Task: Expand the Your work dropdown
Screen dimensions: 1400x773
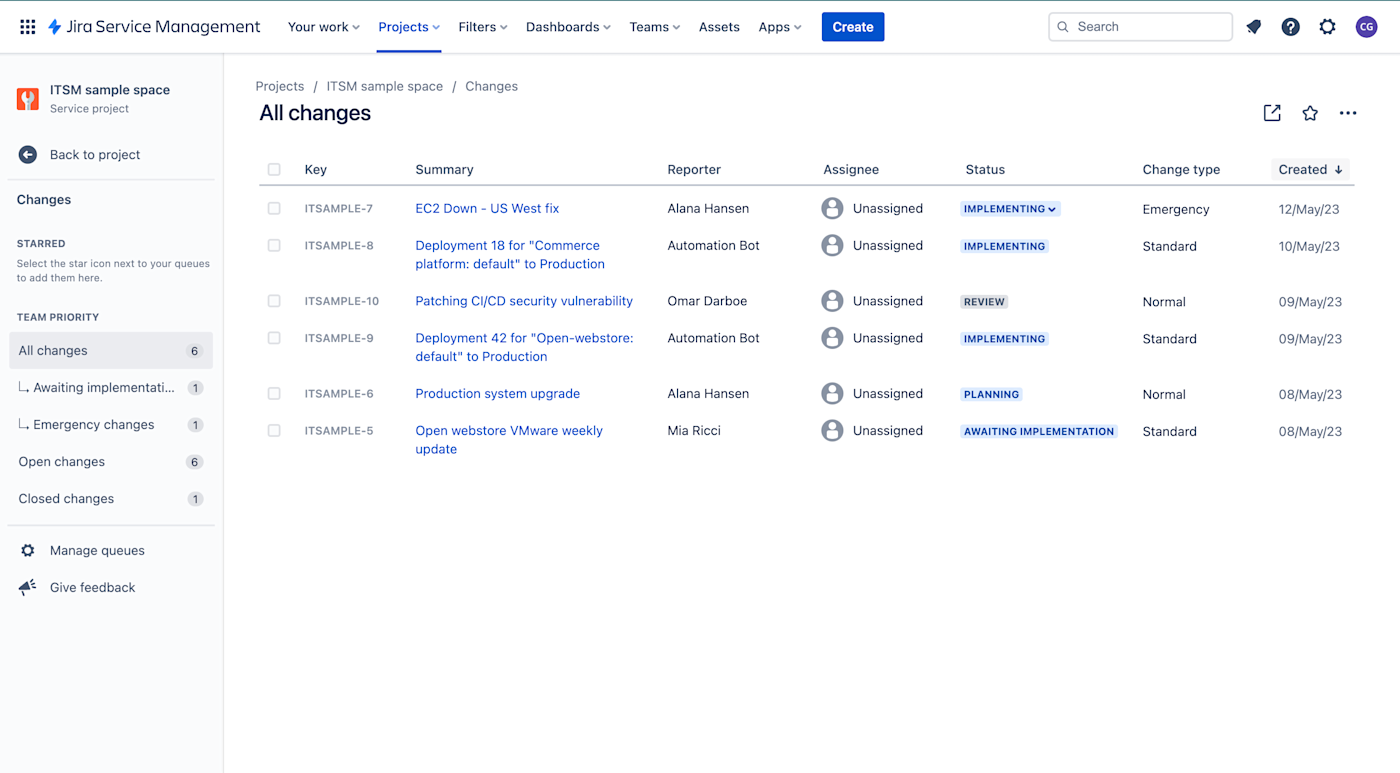Action: point(324,27)
